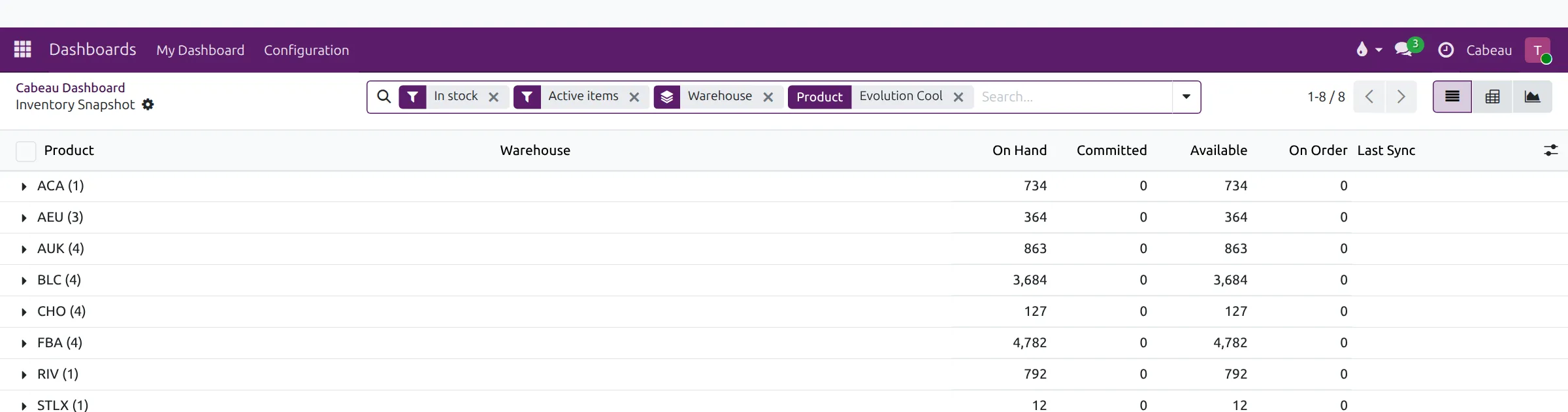Switch to pivot table view

1493,97
